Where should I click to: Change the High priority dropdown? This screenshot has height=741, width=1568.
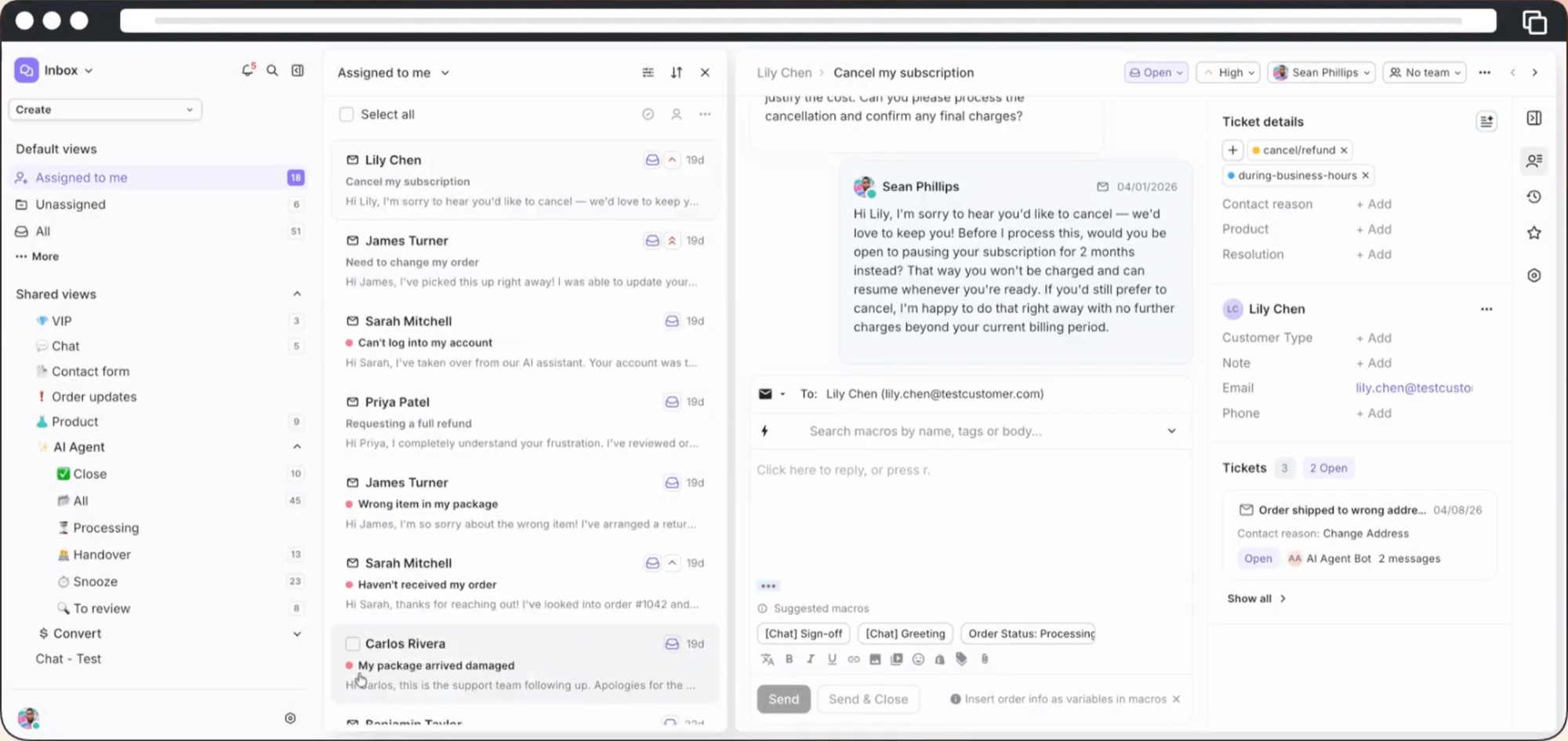point(1229,73)
